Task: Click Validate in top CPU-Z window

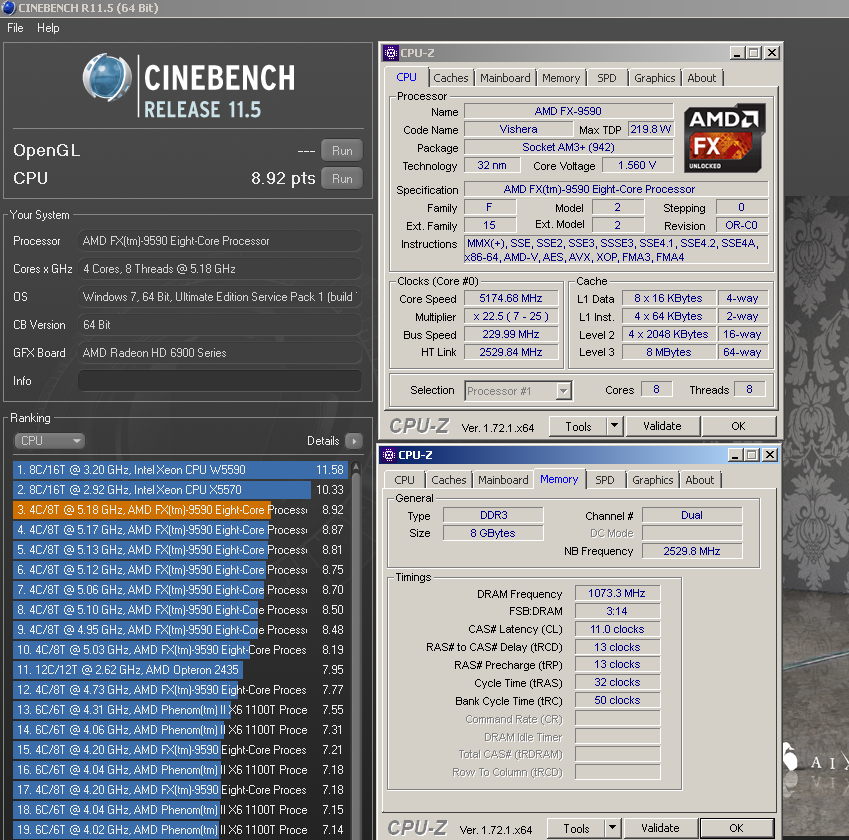Action: [x=662, y=426]
